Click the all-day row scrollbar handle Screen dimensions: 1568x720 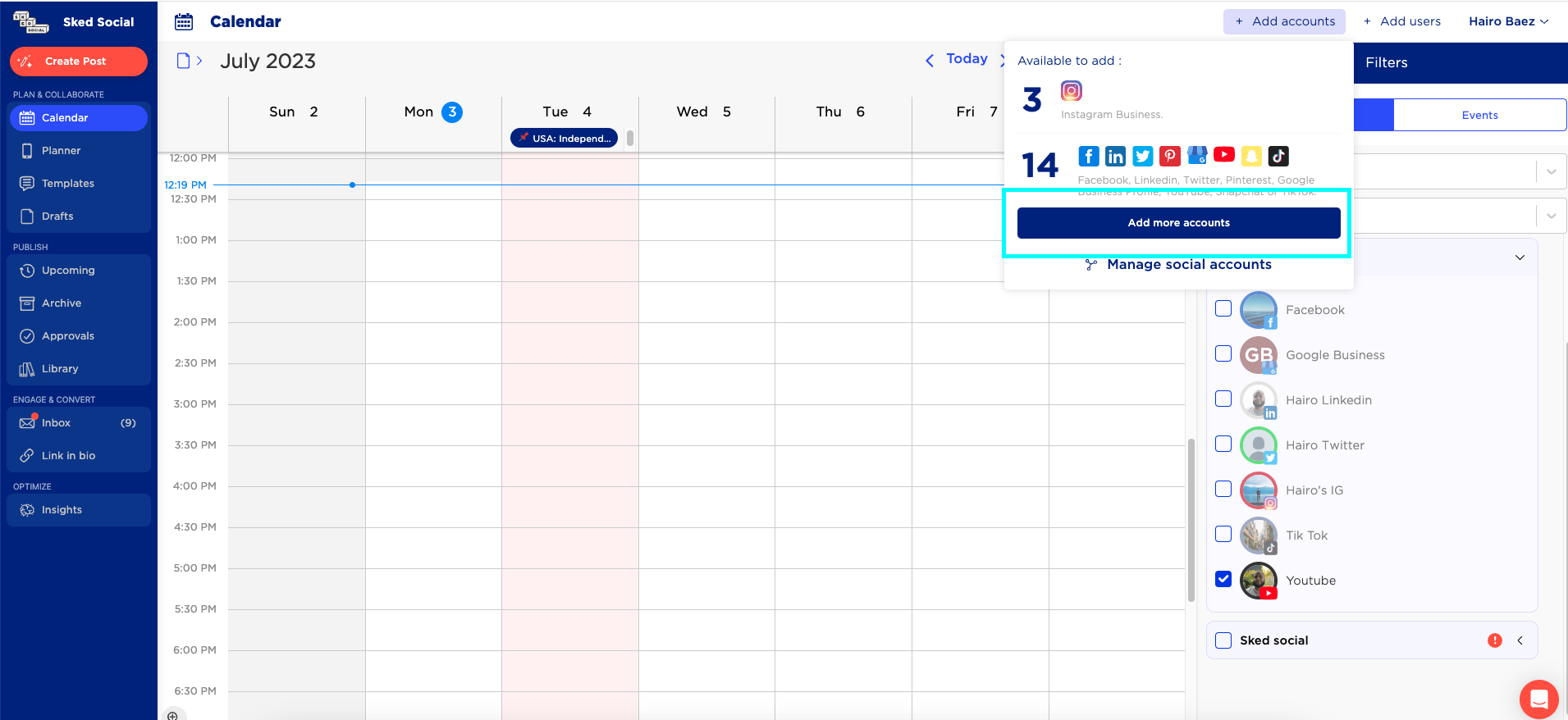630,138
